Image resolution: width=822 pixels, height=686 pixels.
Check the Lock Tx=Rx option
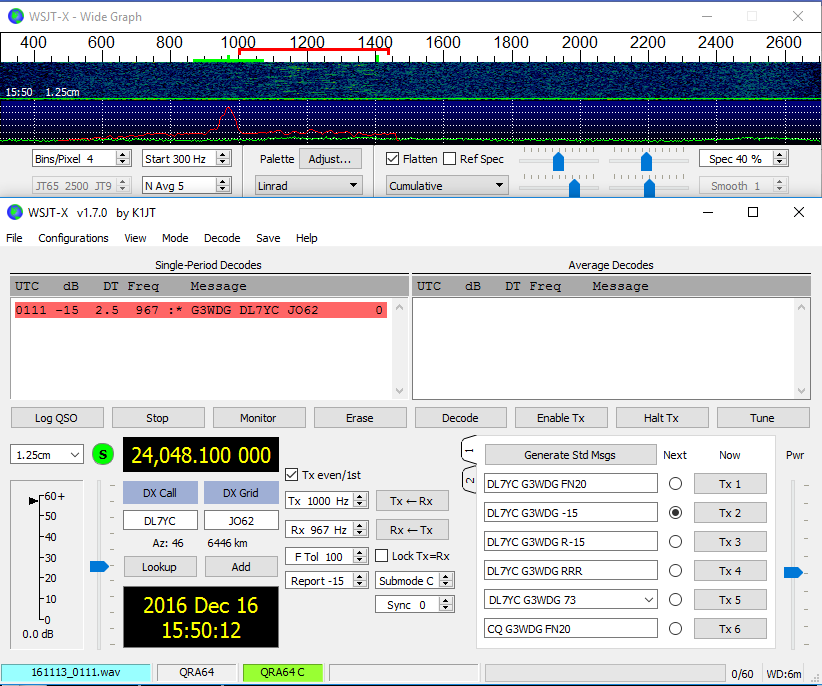point(382,556)
